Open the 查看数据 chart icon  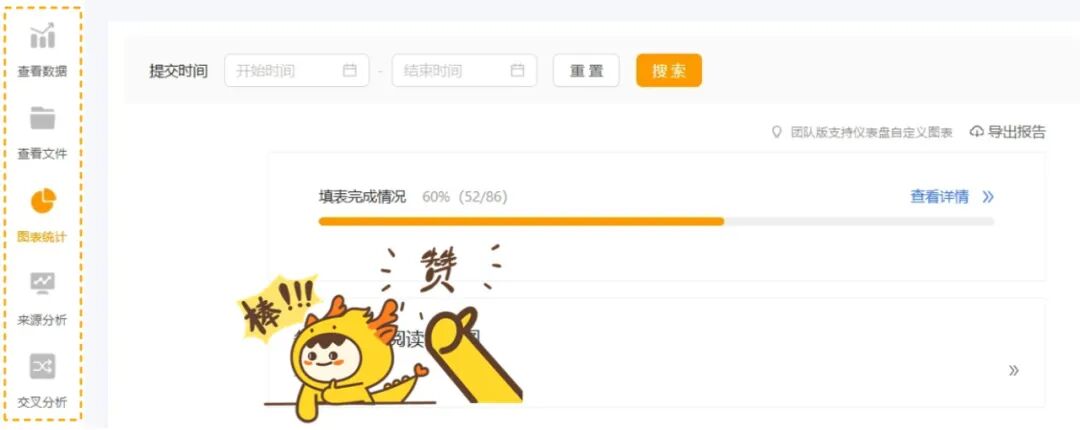pyautogui.click(x=42, y=36)
